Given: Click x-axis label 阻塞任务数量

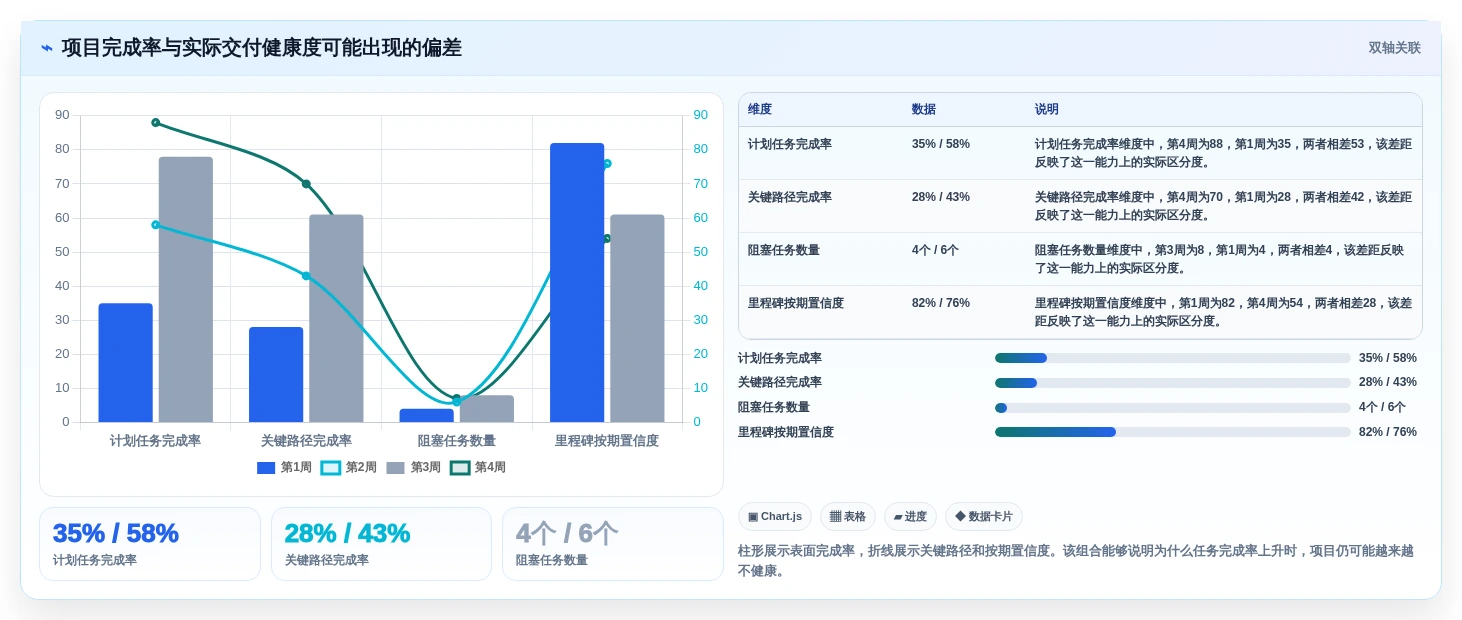Looking at the screenshot, I should [457, 441].
